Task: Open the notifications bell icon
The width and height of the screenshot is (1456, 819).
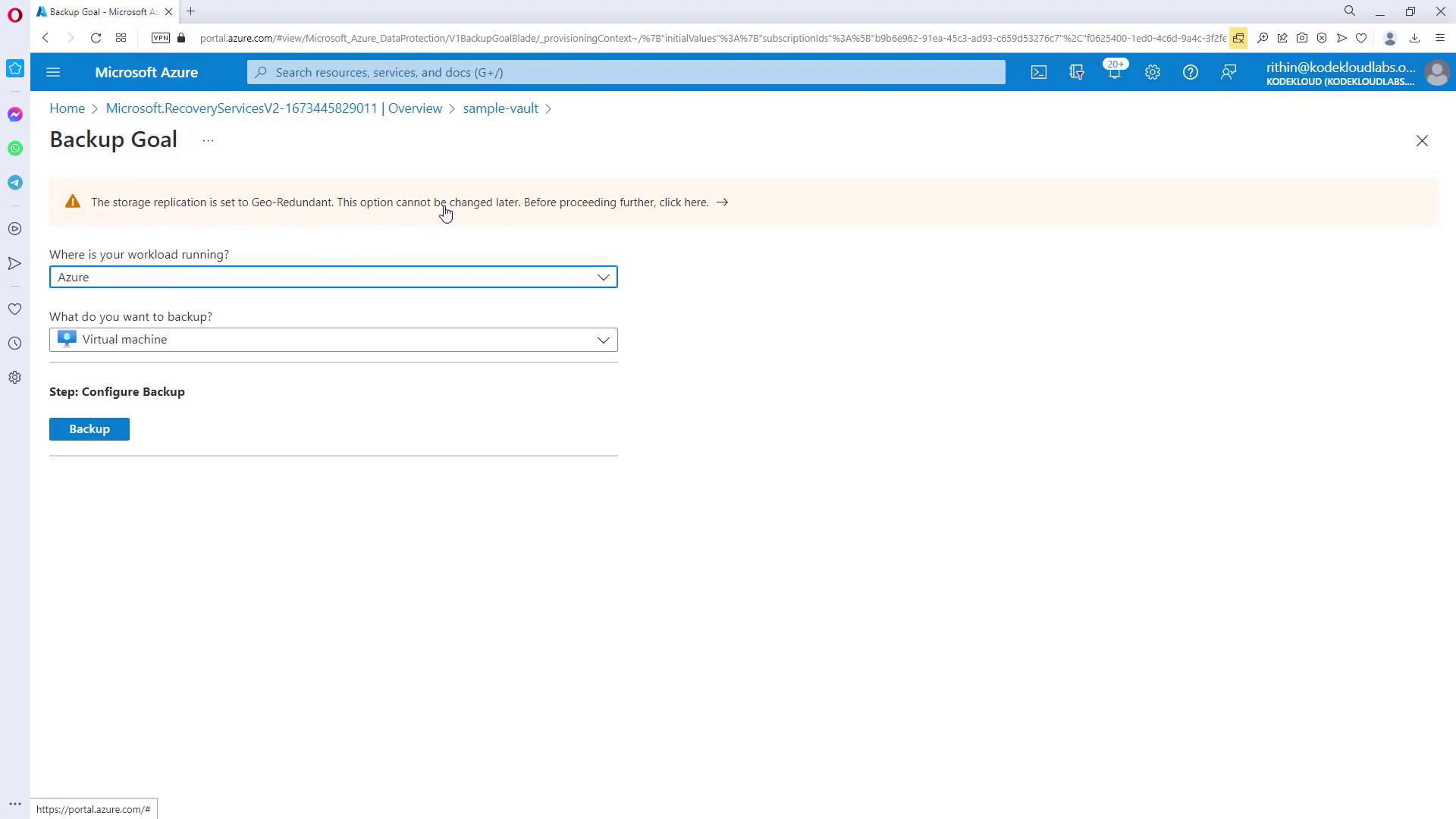Action: 1113,73
